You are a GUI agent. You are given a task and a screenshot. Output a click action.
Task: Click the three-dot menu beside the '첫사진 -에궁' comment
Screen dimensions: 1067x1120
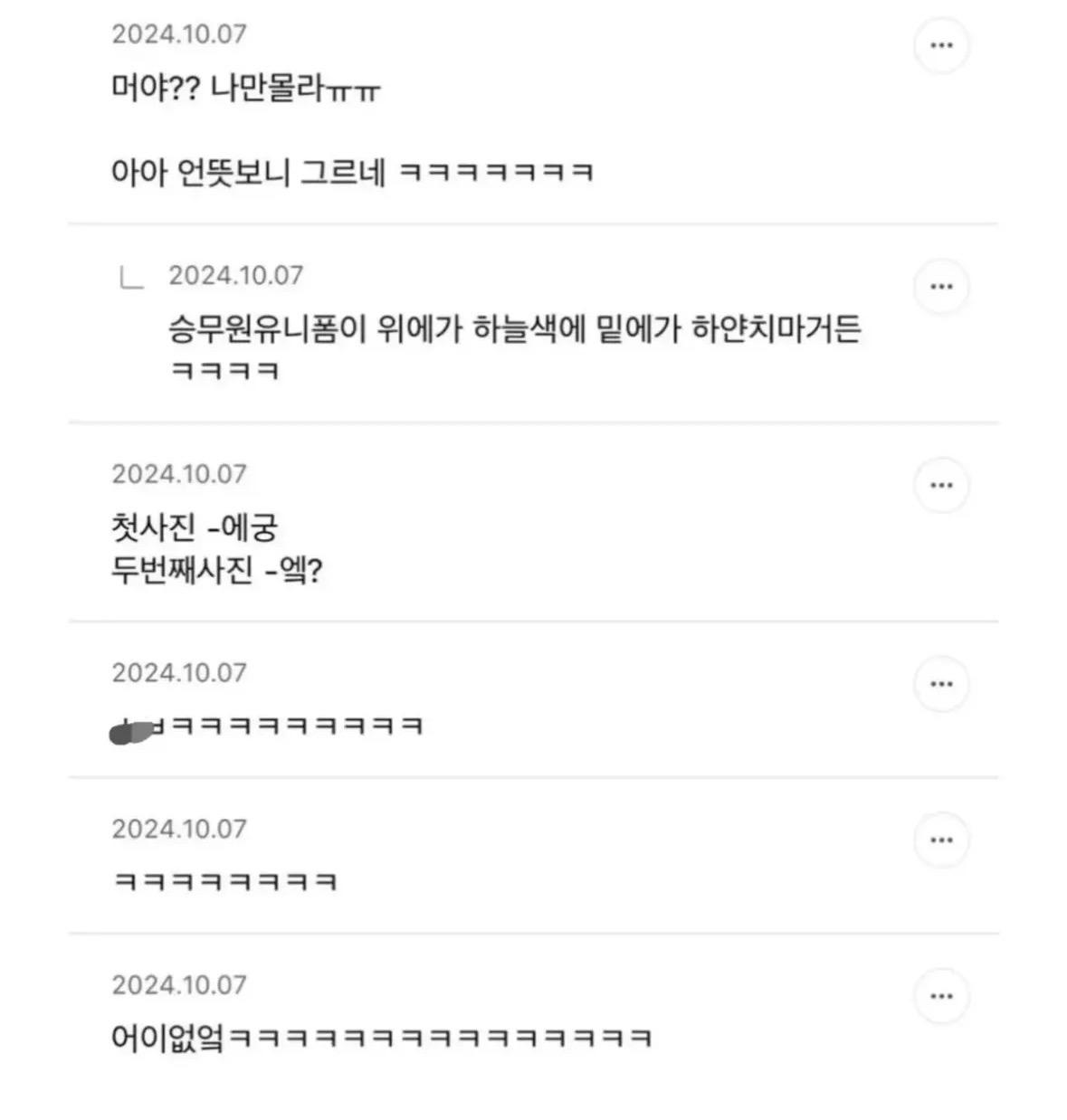941,486
